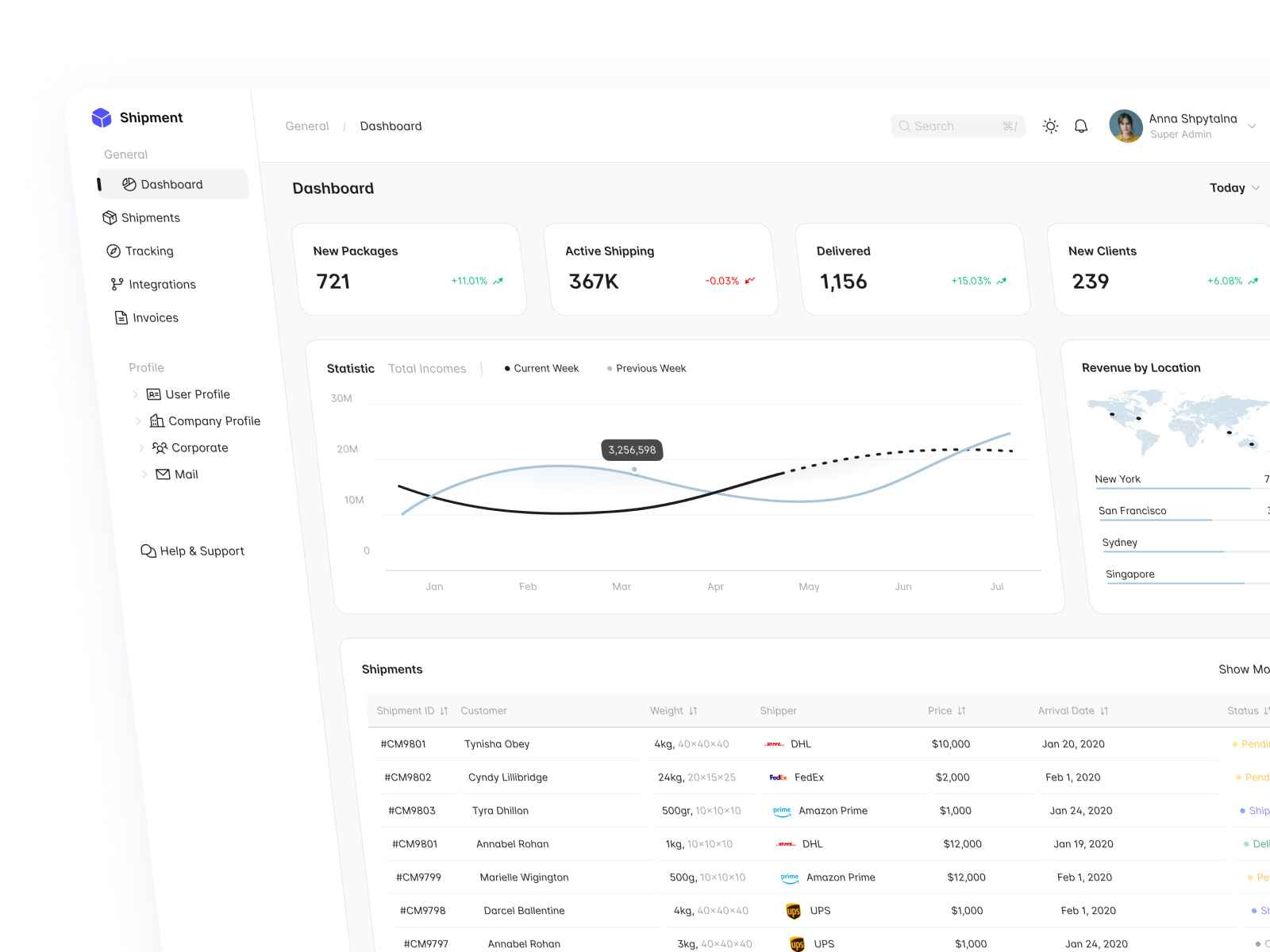Toggle light theme with the sun icon
The width and height of the screenshot is (1270, 952).
[1050, 125]
